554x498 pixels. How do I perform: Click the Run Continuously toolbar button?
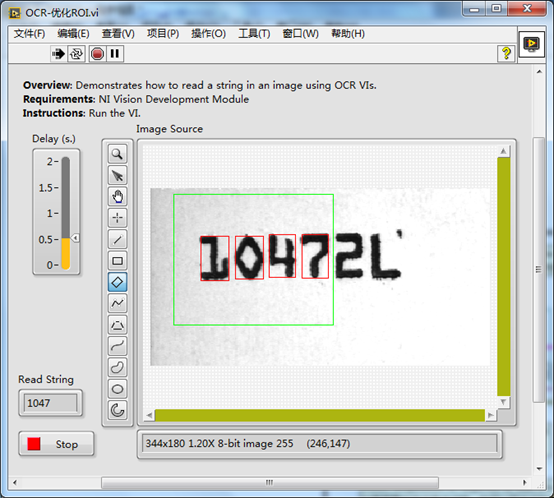click(x=76, y=54)
